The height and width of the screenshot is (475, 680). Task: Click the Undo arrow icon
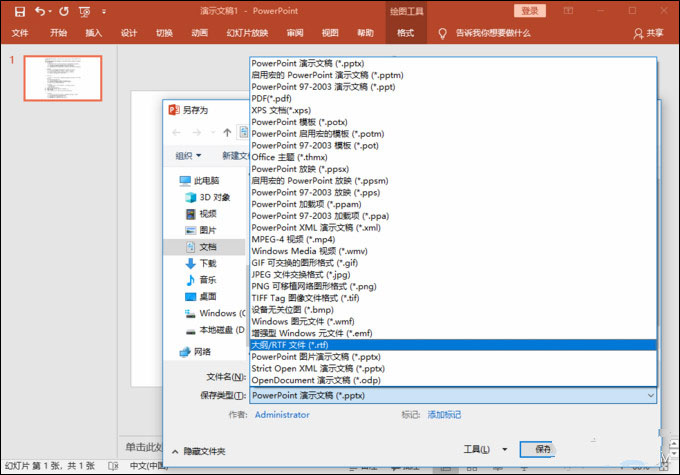[x=40, y=11]
